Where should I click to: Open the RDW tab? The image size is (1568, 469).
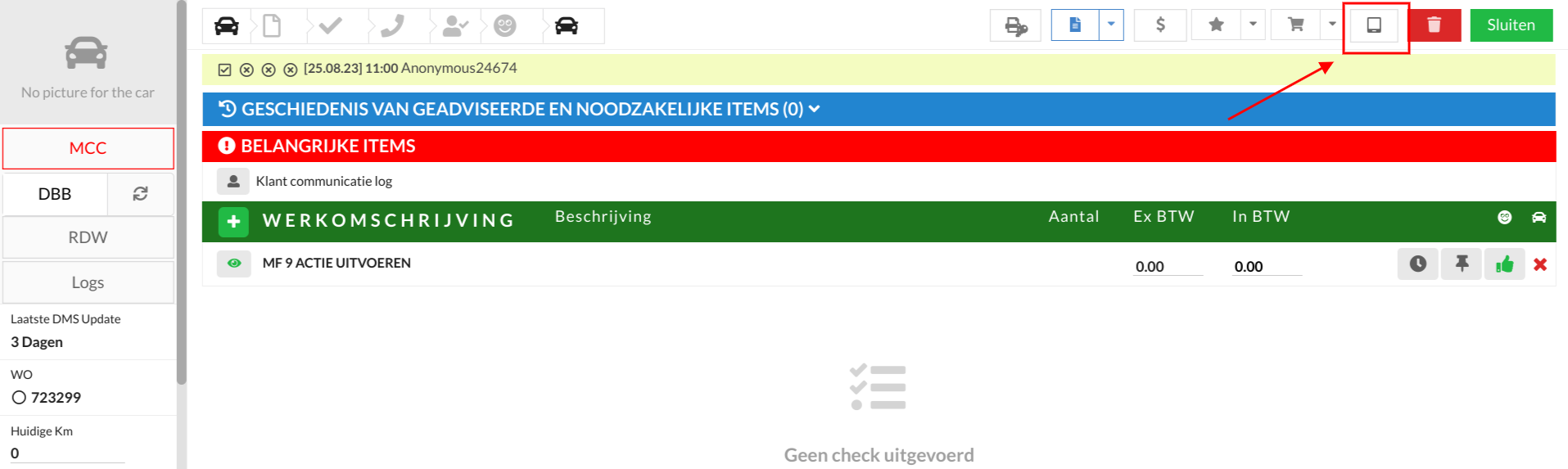click(x=88, y=237)
